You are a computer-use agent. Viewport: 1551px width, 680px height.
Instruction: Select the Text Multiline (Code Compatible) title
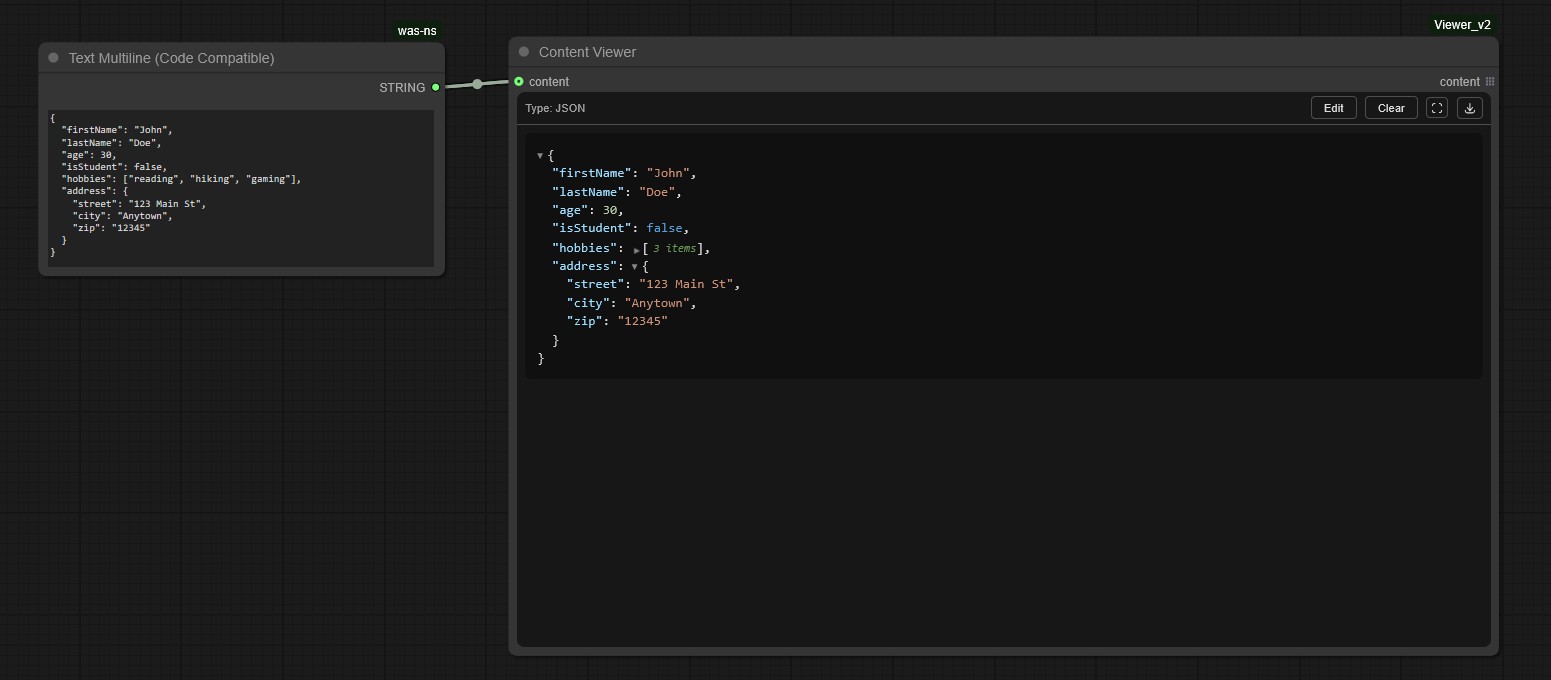point(171,58)
